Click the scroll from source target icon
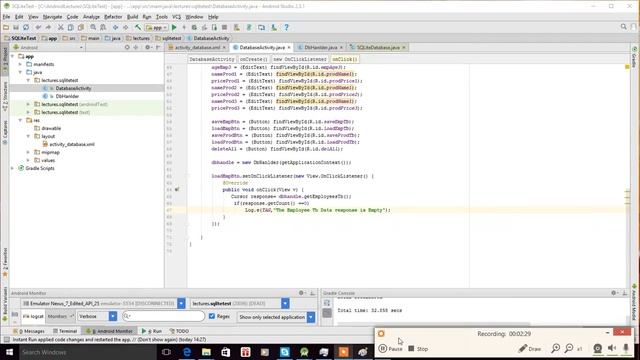The width and height of the screenshot is (640, 360). click(127, 47)
